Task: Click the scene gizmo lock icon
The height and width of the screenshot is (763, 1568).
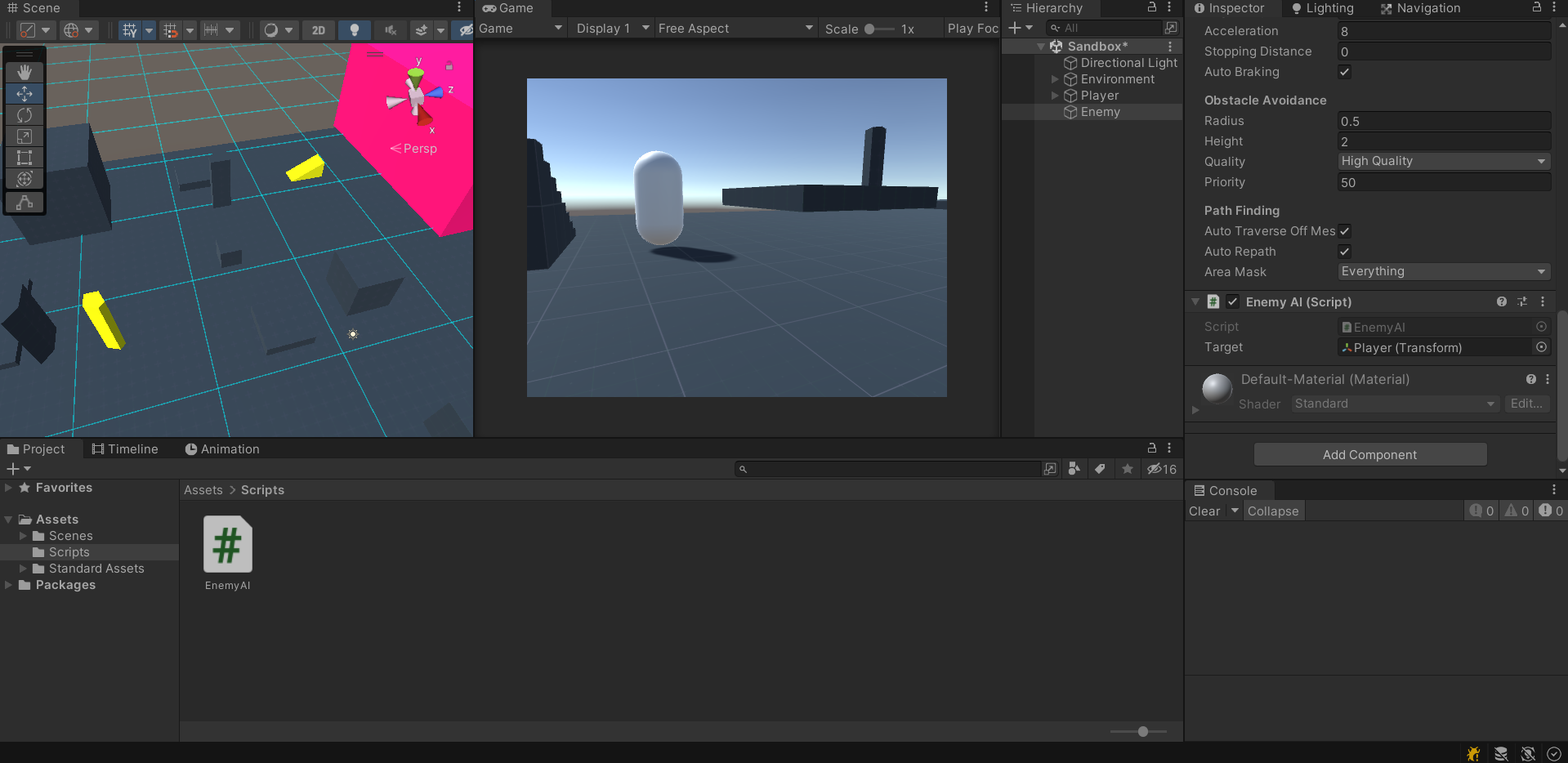Action: [x=449, y=65]
